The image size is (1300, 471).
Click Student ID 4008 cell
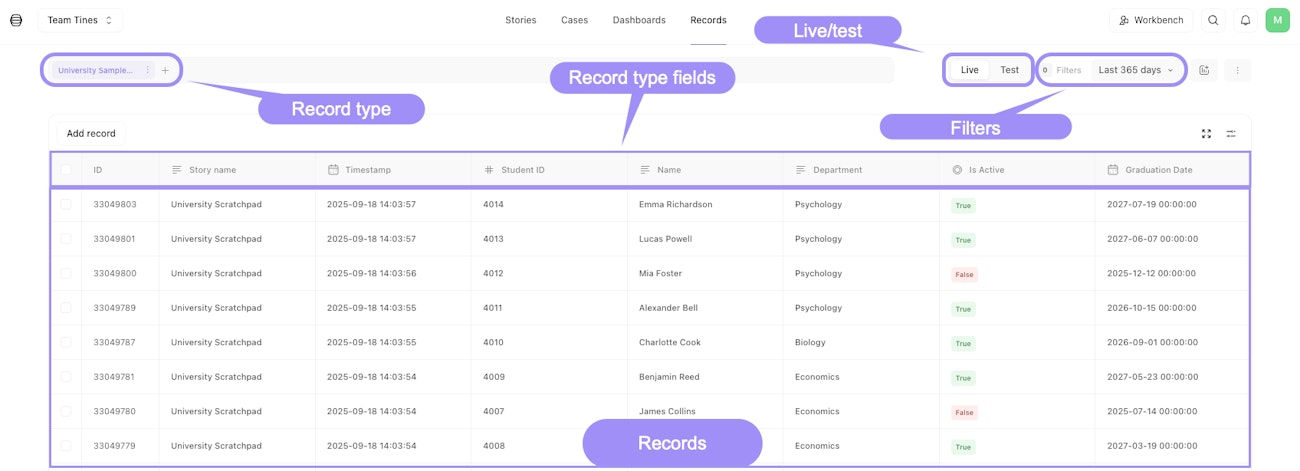[493, 446]
